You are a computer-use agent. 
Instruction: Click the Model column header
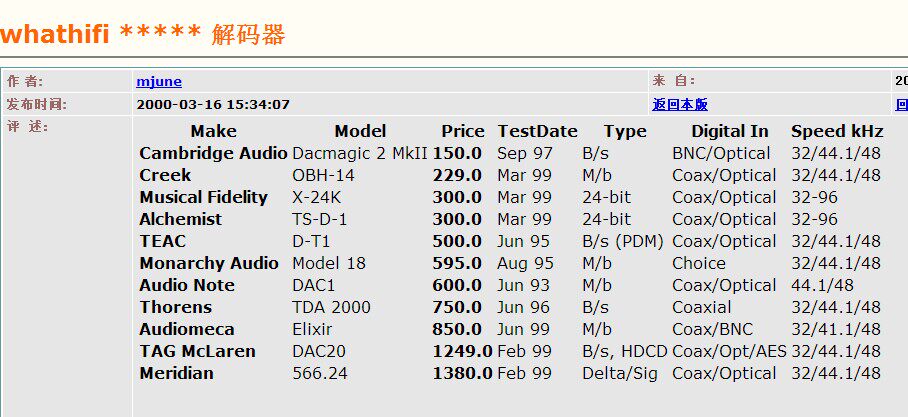pos(360,131)
